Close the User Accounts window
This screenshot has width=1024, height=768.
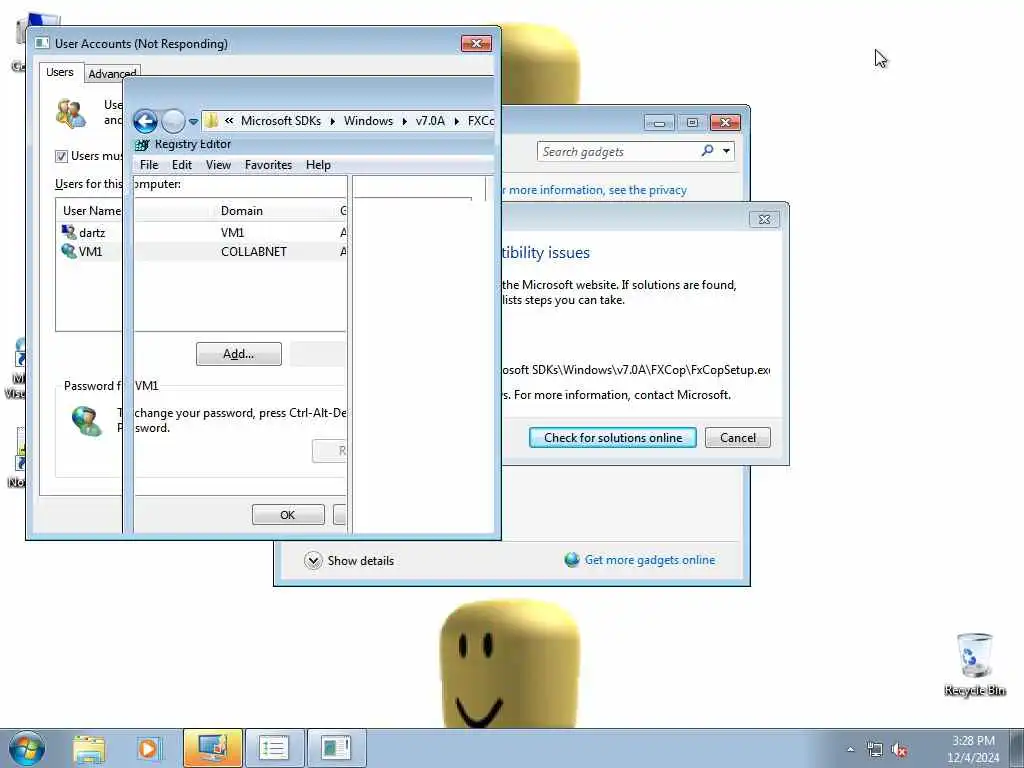click(x=476, y=44)
